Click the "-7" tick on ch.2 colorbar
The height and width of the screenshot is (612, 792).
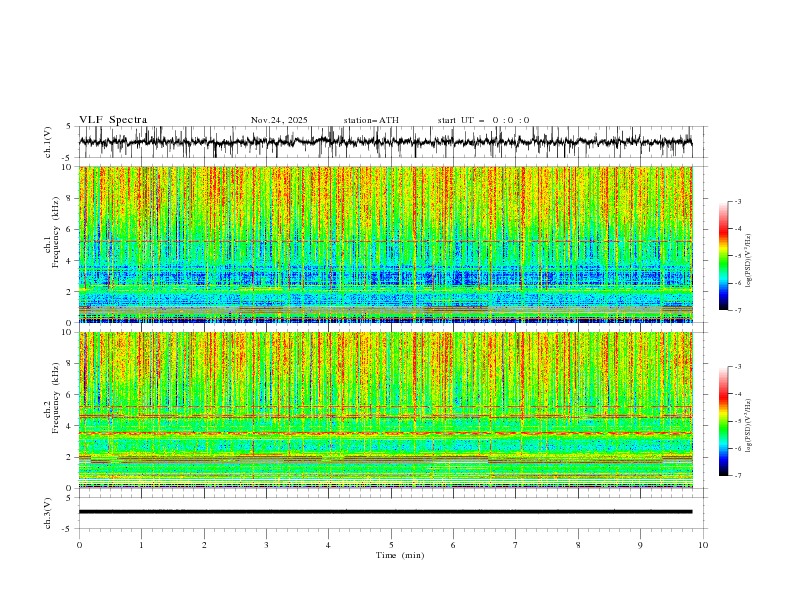point(737,476)
